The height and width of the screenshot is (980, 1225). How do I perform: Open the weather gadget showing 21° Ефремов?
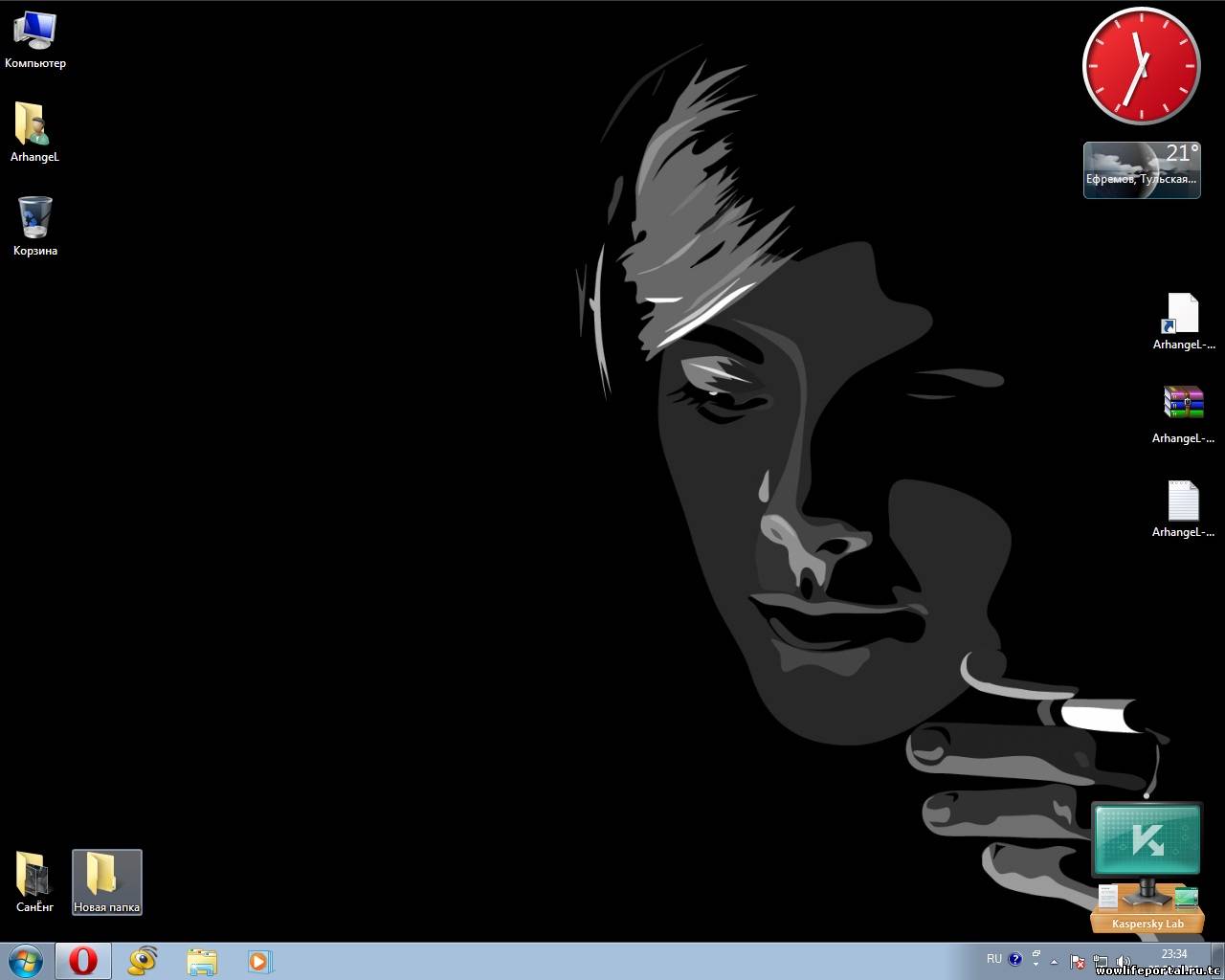click(x=1142, y=170)
